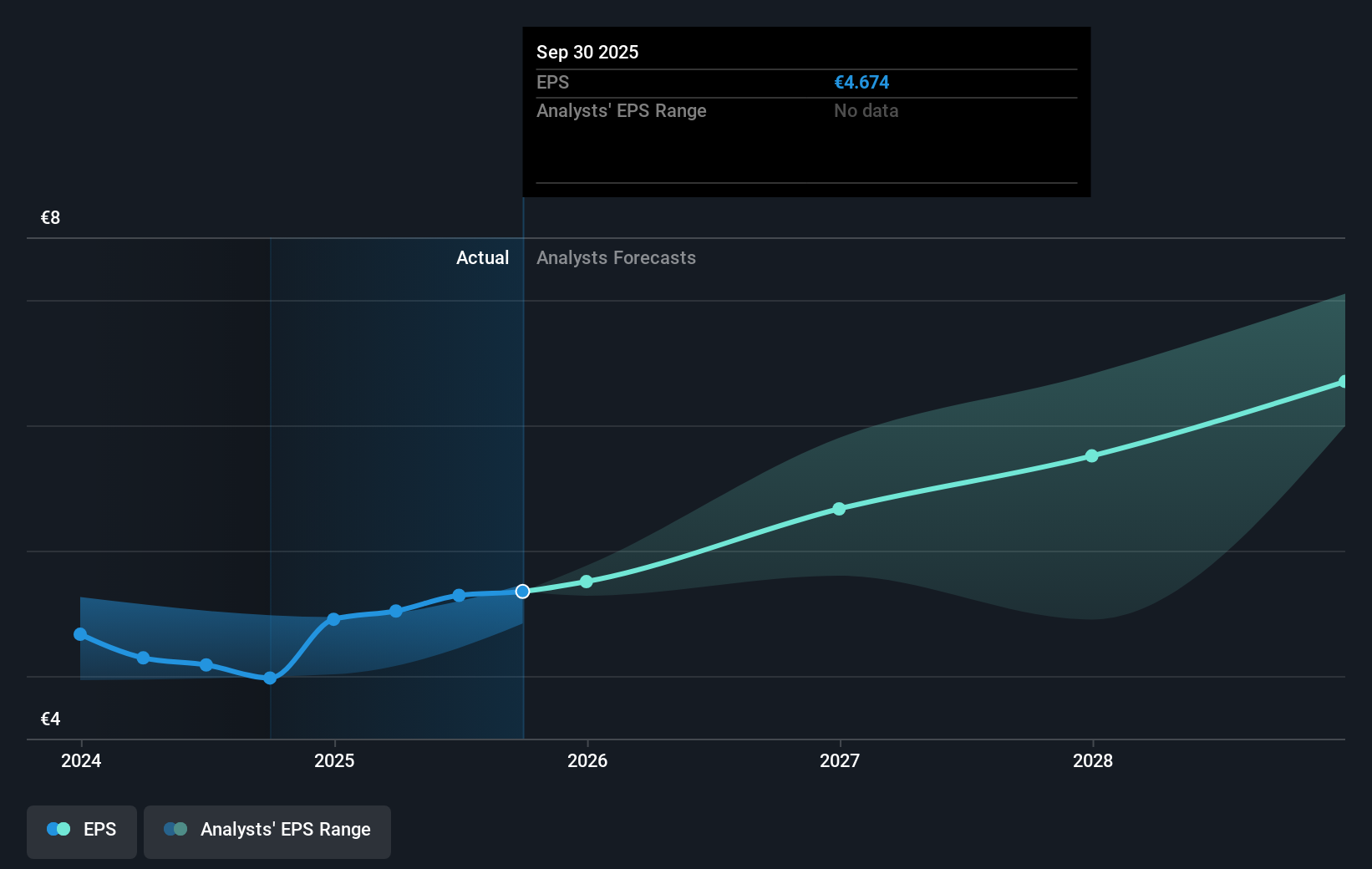Viewport: 1372px width, 869px height.
Task: Click the lowest EPS point near late 2024
Action: tap(270, 678)
